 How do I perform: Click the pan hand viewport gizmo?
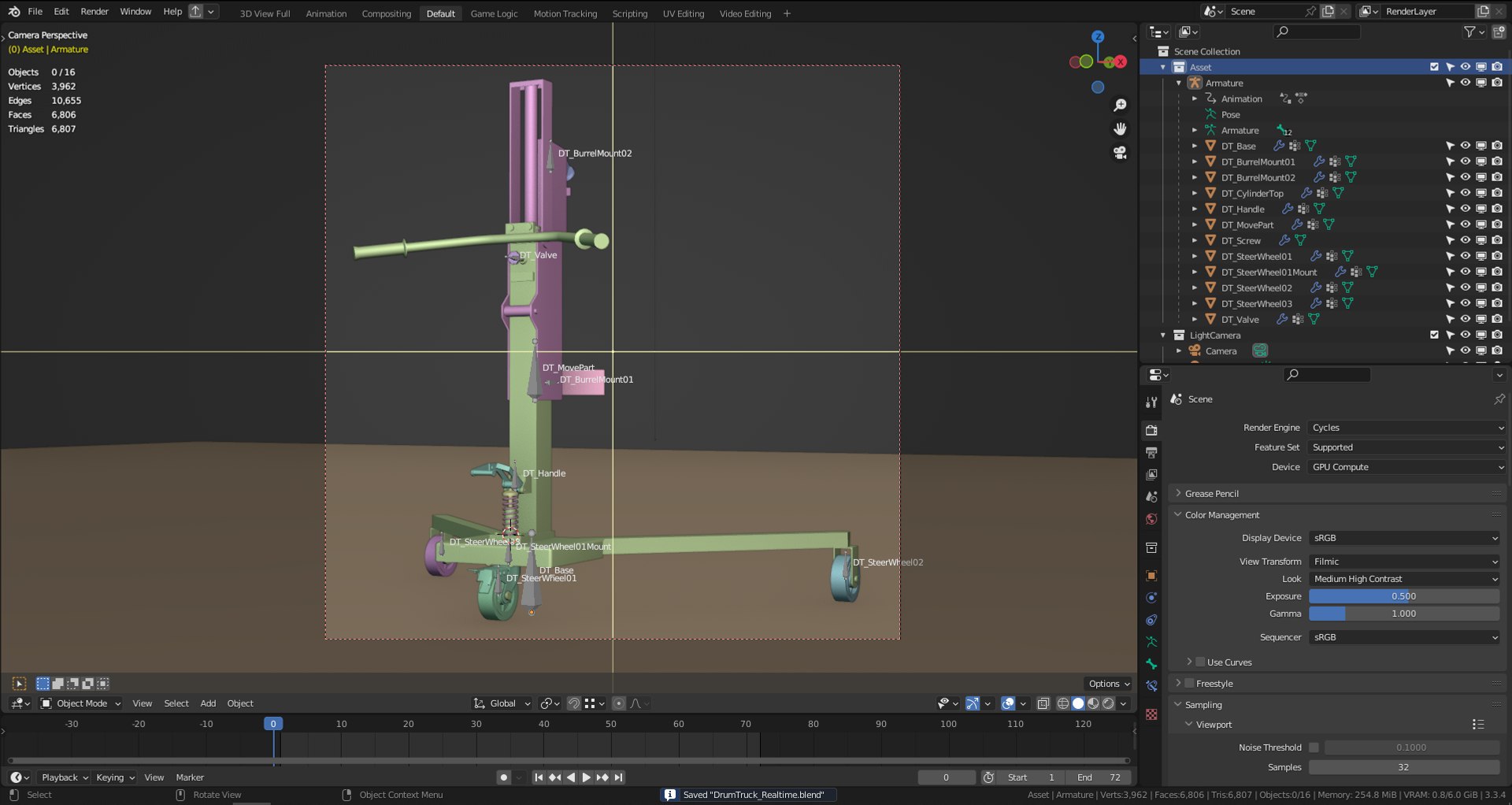pos(1120,128)
